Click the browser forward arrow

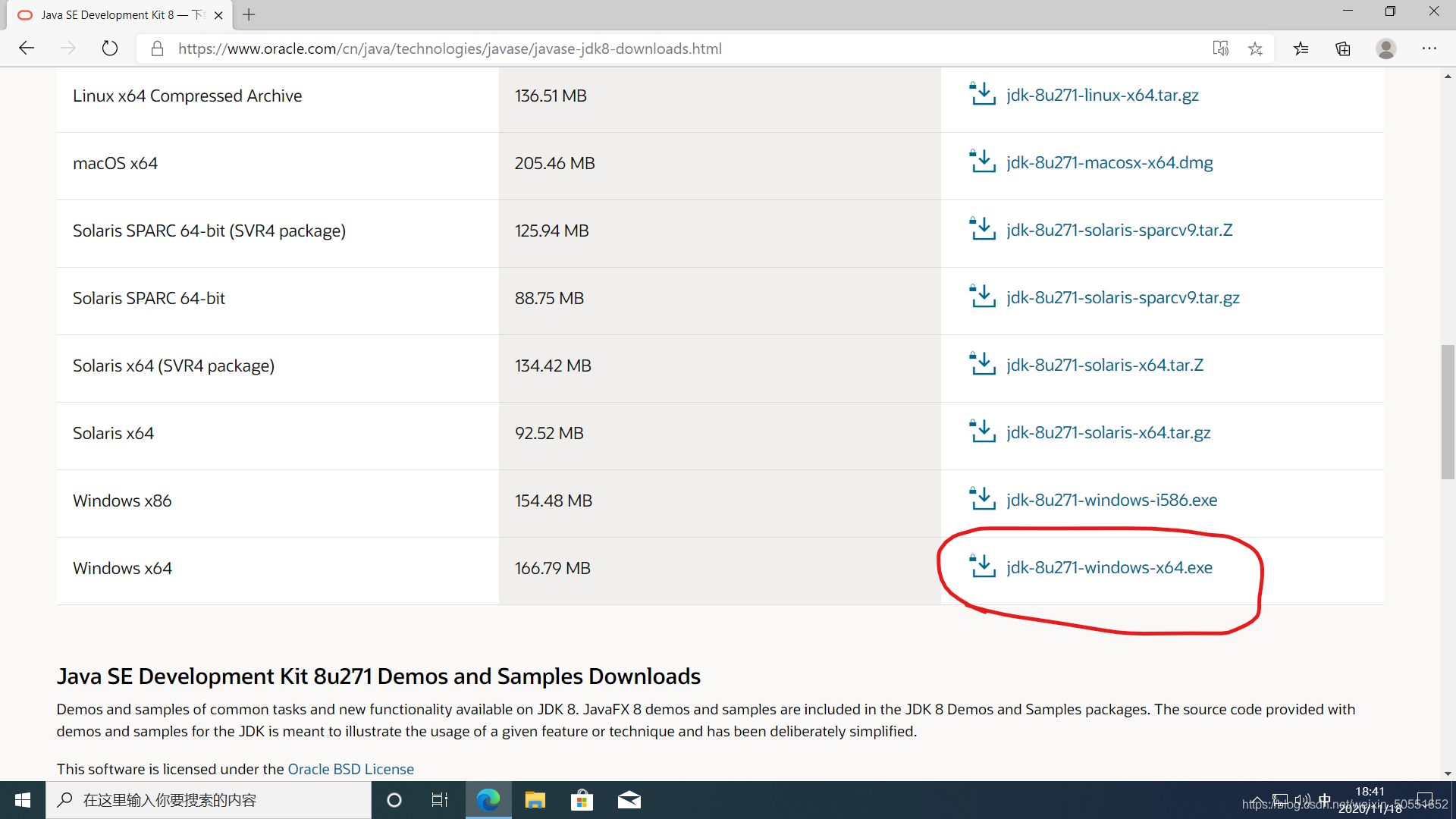click(x=68, y=49)
